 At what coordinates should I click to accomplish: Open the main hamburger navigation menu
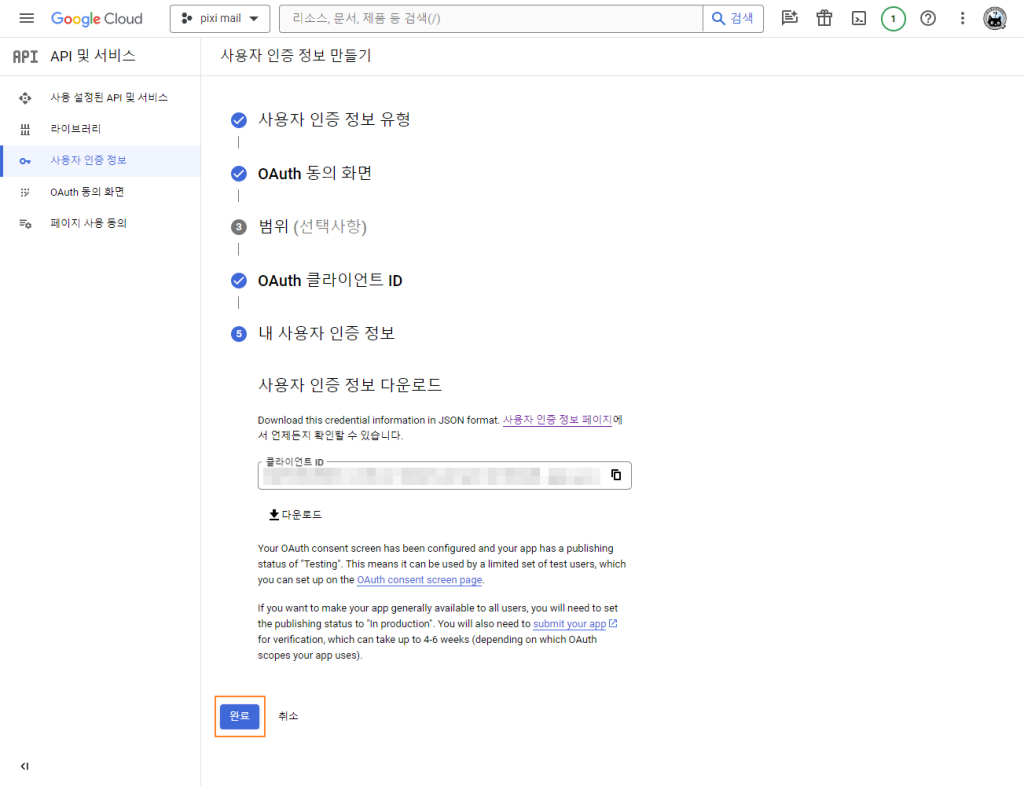tap(26, 19)
